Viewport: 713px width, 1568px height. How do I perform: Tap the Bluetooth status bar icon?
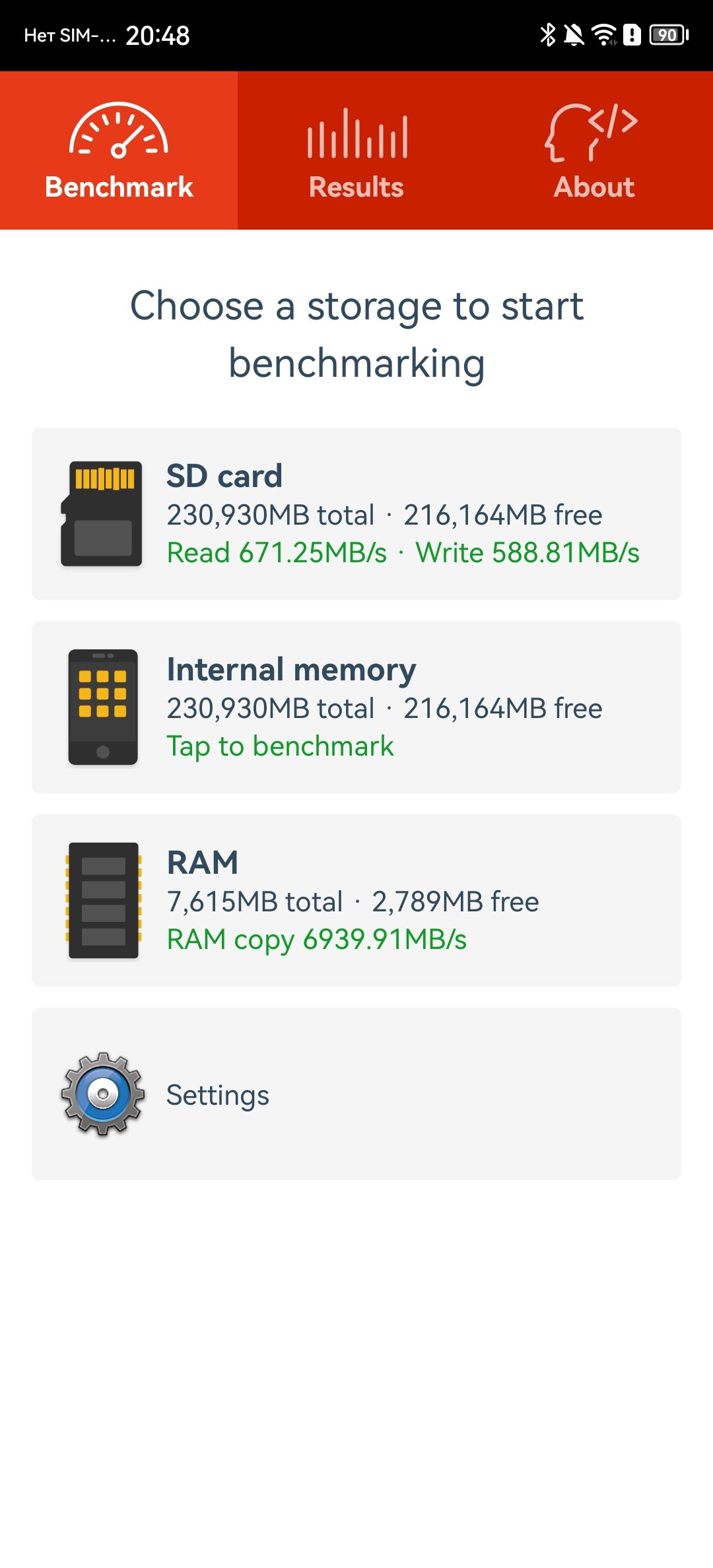547,35
